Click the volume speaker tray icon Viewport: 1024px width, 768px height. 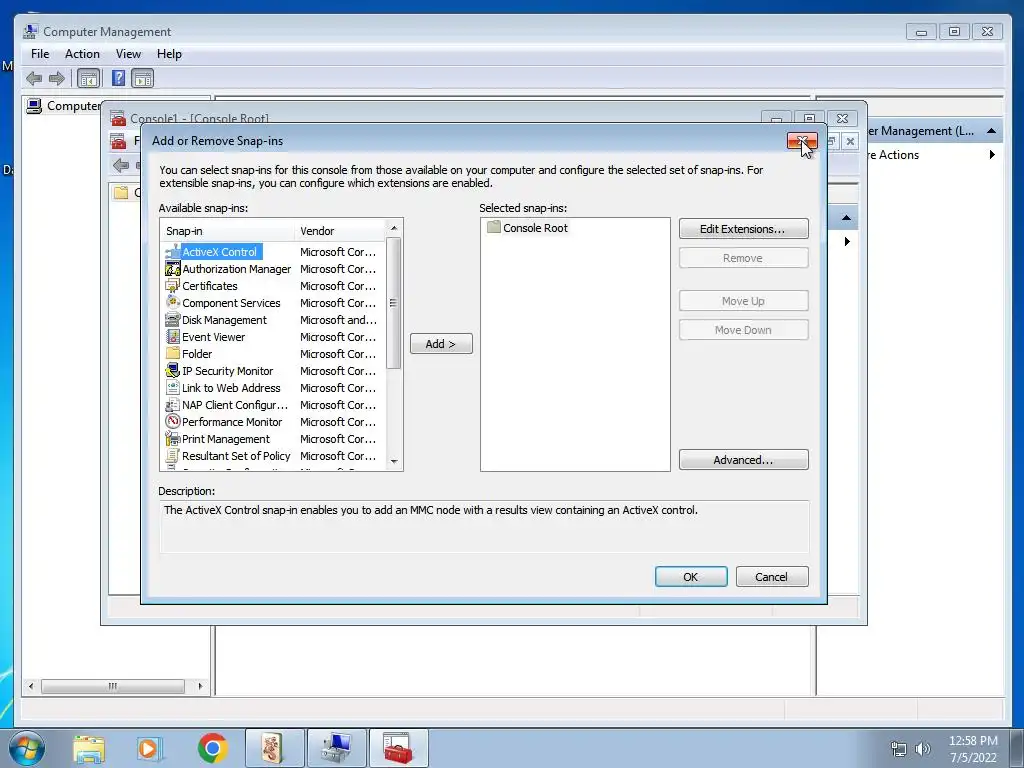coord(922,749)
